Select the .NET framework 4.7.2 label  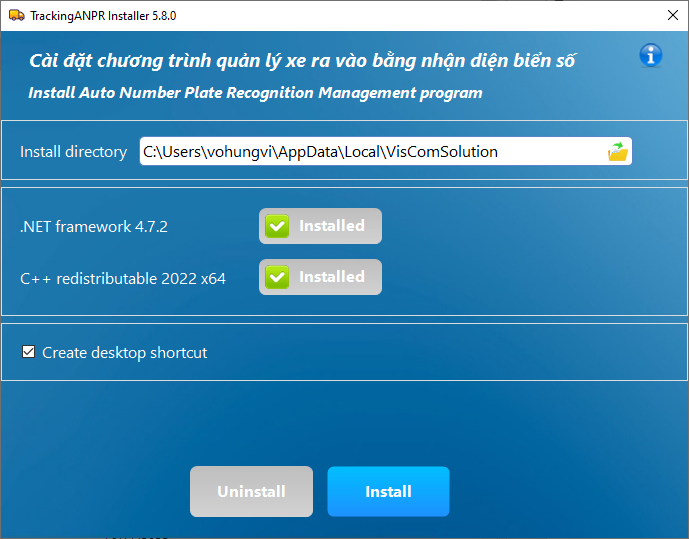pos(94,227)
